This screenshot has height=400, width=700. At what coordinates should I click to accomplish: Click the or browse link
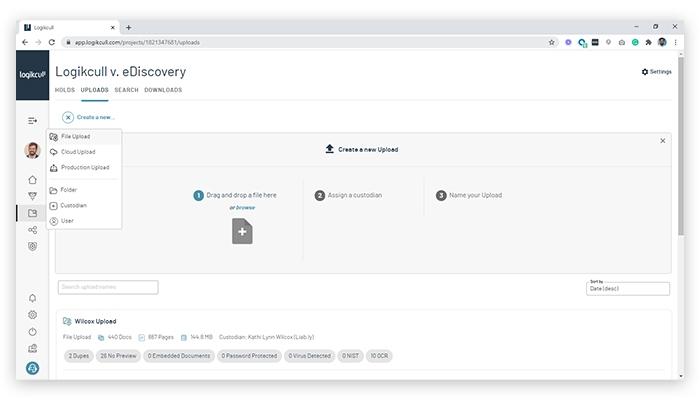tap(242, 208)
